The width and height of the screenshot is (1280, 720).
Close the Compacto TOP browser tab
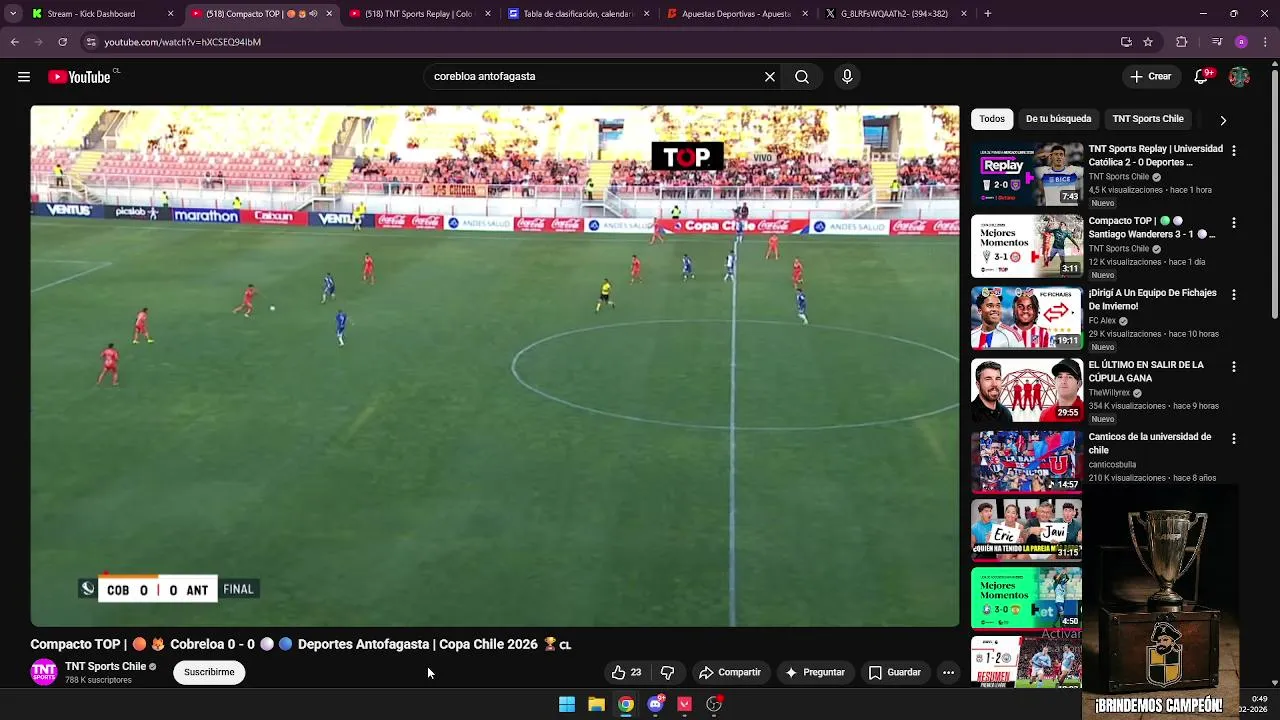329,14
